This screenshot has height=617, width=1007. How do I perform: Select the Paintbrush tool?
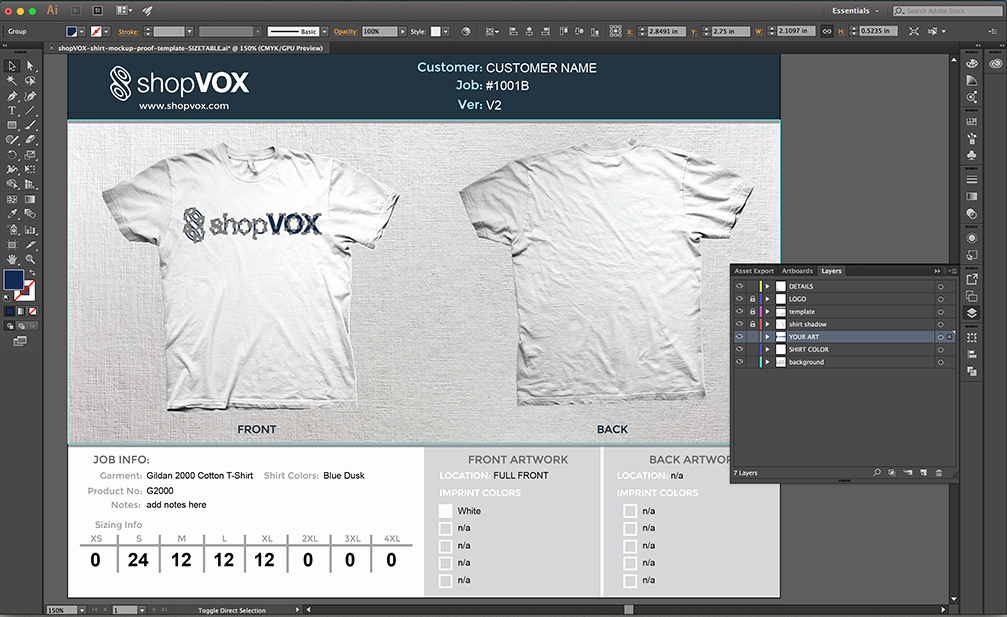(30, 125)
